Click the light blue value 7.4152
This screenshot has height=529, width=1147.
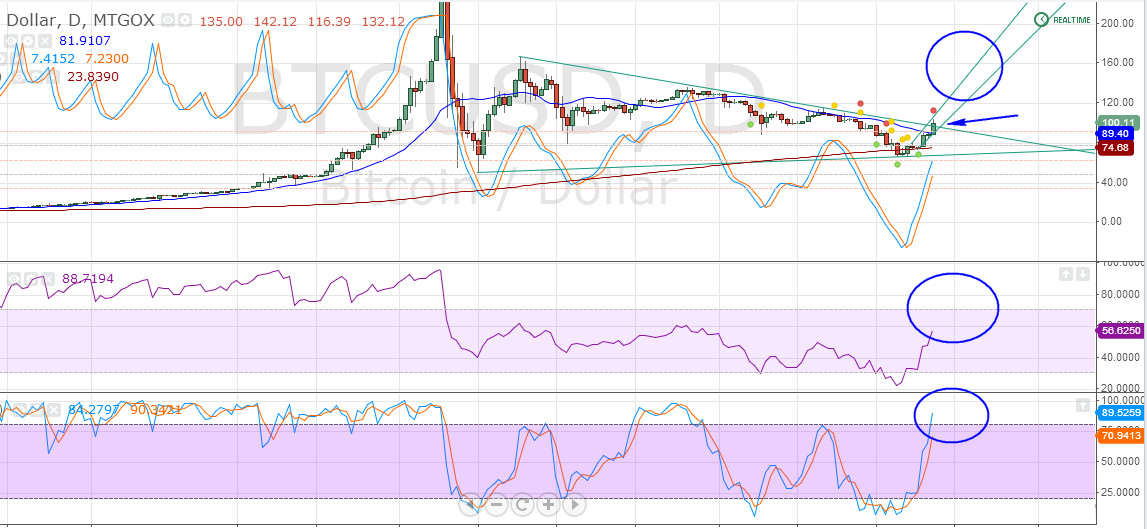click(53, 59)
